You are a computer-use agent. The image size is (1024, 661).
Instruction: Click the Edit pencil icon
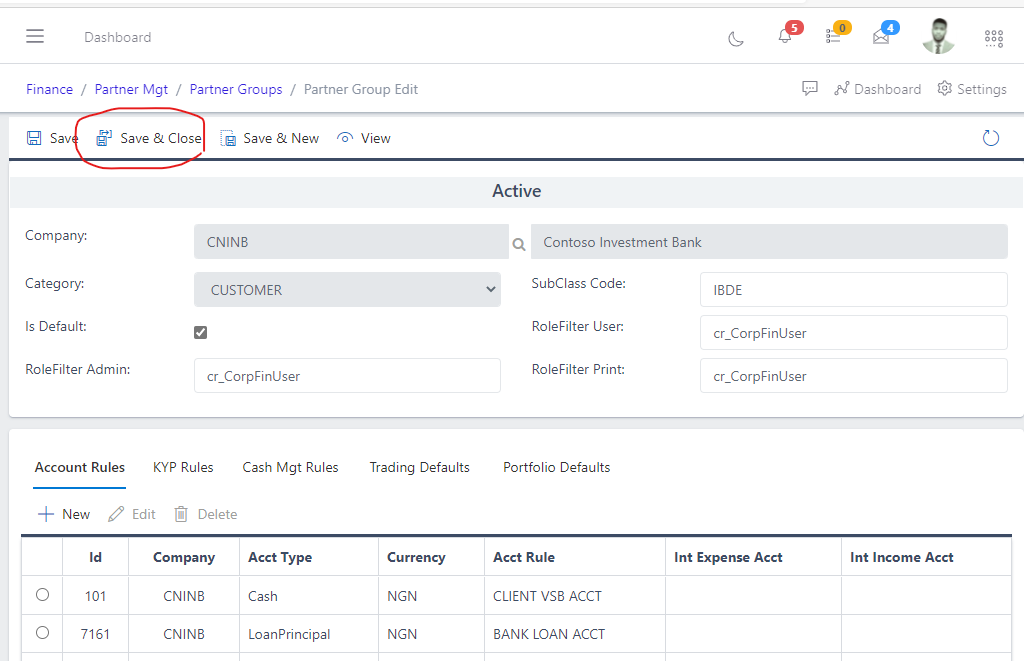pos(131,514)
